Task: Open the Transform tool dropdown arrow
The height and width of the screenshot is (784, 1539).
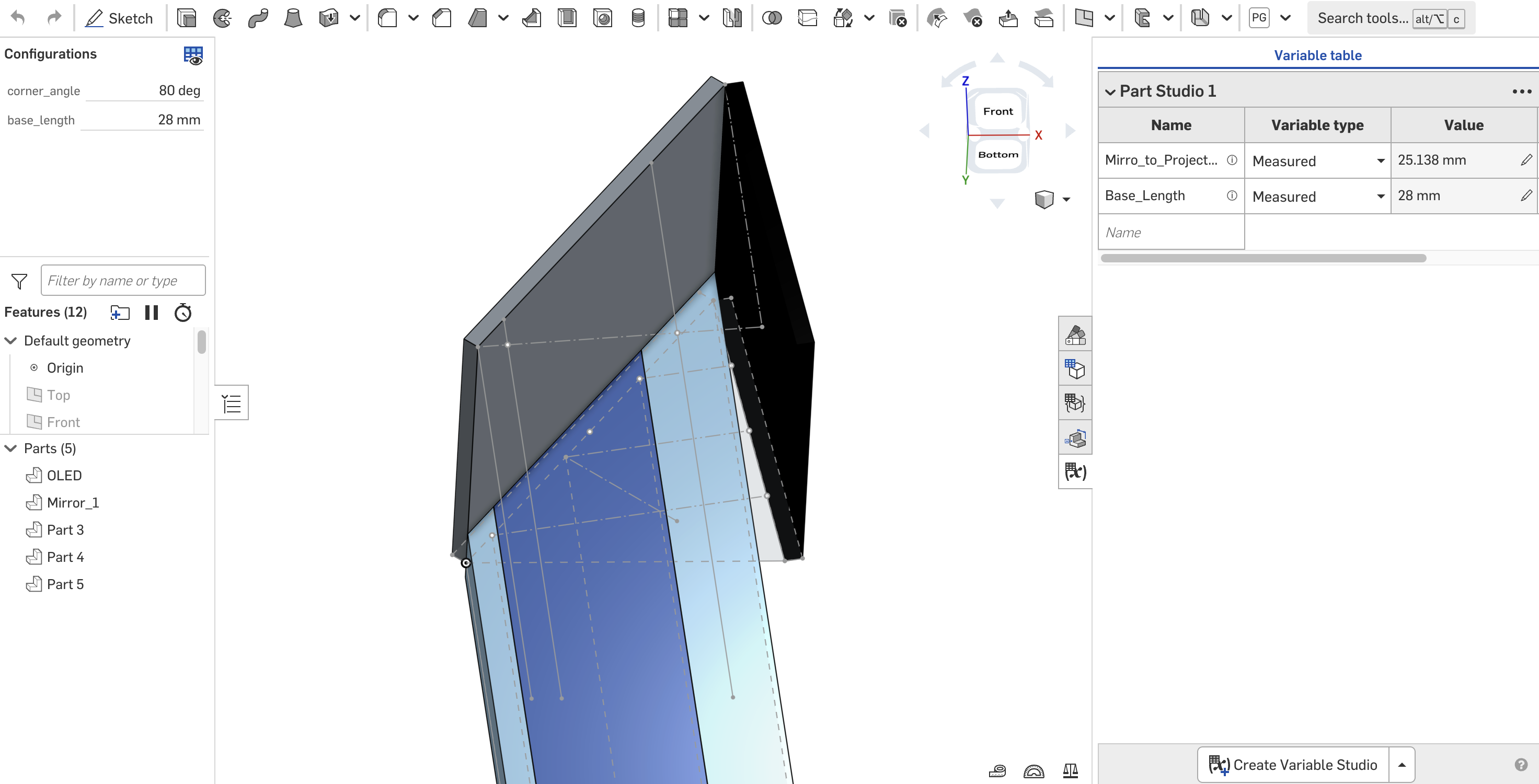Action: pyautogui.click(x=869, y=18)
